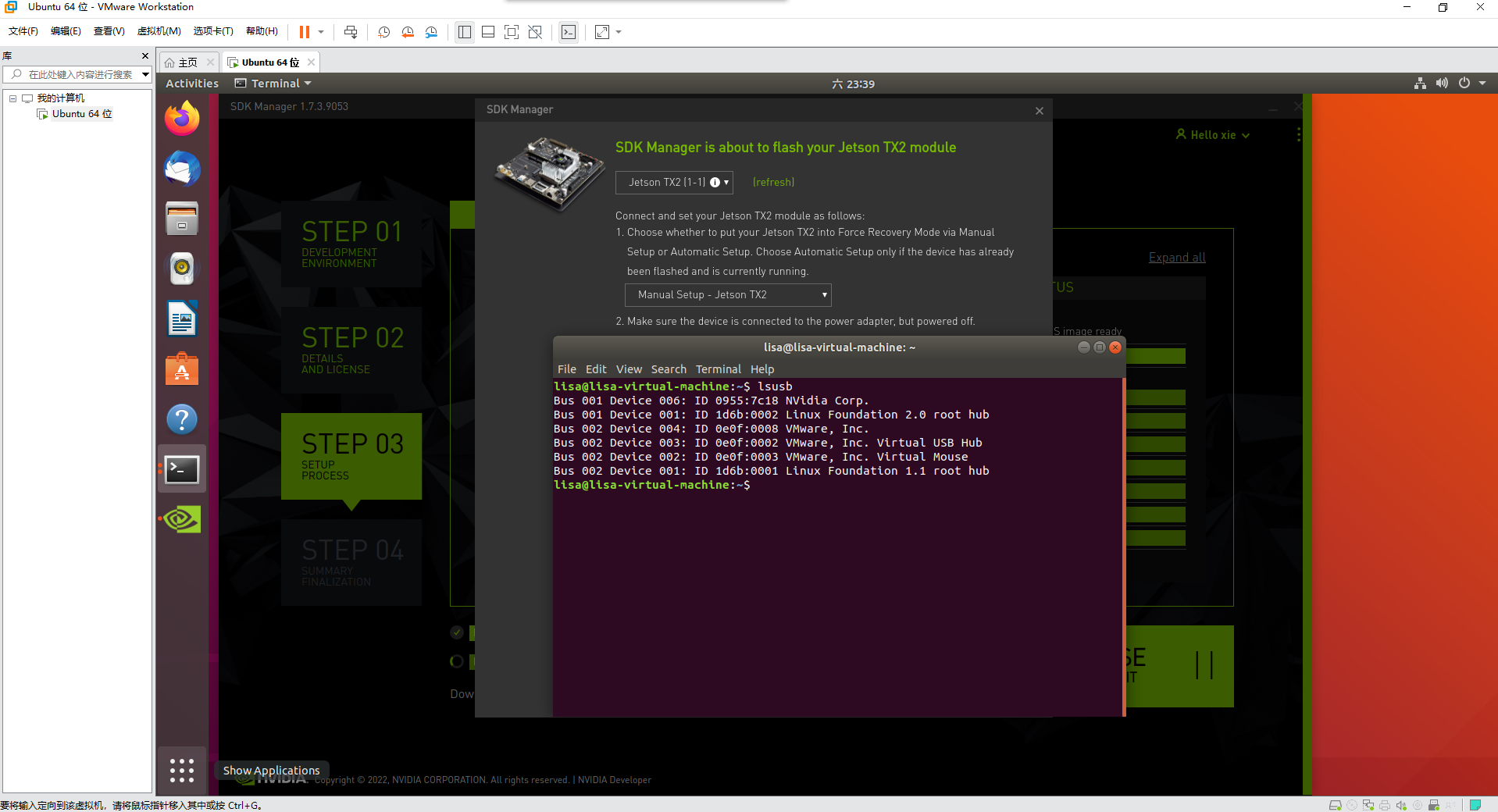Open the Terminal icon in the dock

[x=181, y=469]
